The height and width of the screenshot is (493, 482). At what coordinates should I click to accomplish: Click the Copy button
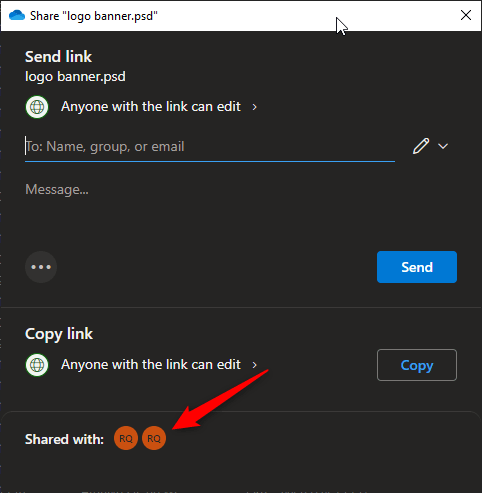click(417, 365)
